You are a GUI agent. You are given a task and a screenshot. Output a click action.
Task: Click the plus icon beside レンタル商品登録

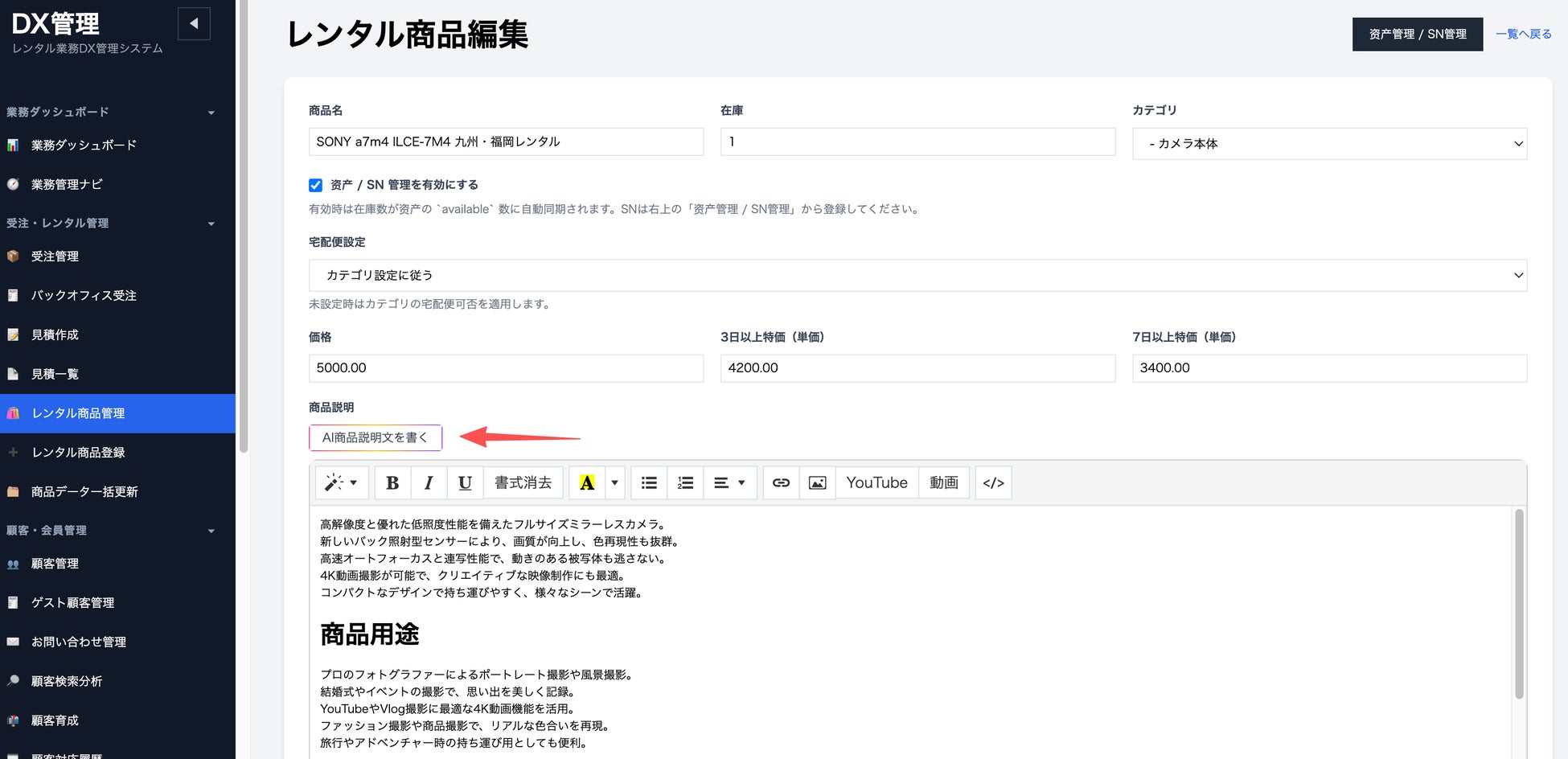click(x=13, y=452)
